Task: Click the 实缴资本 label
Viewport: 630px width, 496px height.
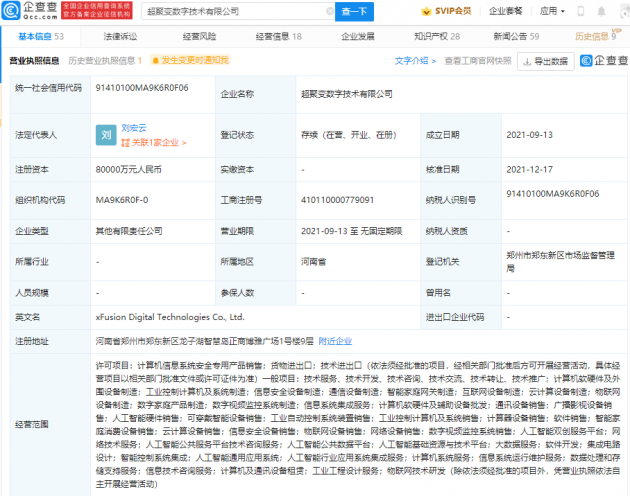Action: coord(237,170)
